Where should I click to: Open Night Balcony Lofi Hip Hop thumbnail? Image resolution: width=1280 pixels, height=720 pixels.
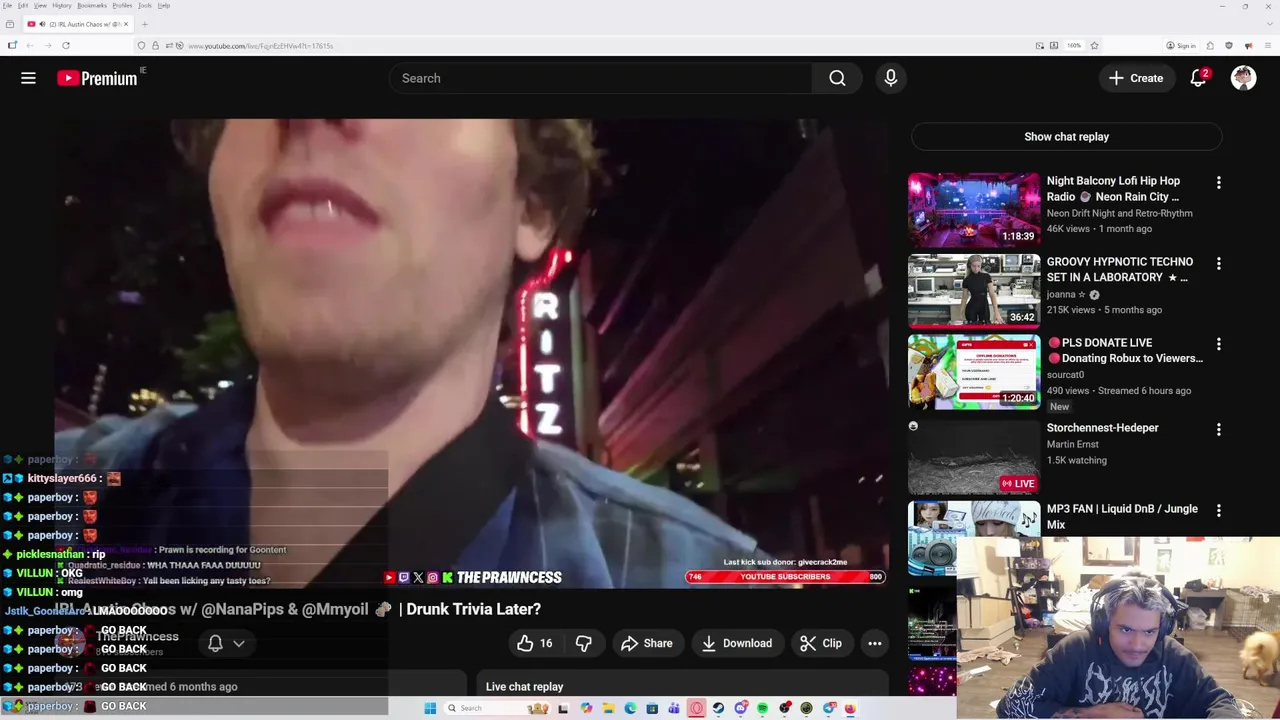click(974, 210)
